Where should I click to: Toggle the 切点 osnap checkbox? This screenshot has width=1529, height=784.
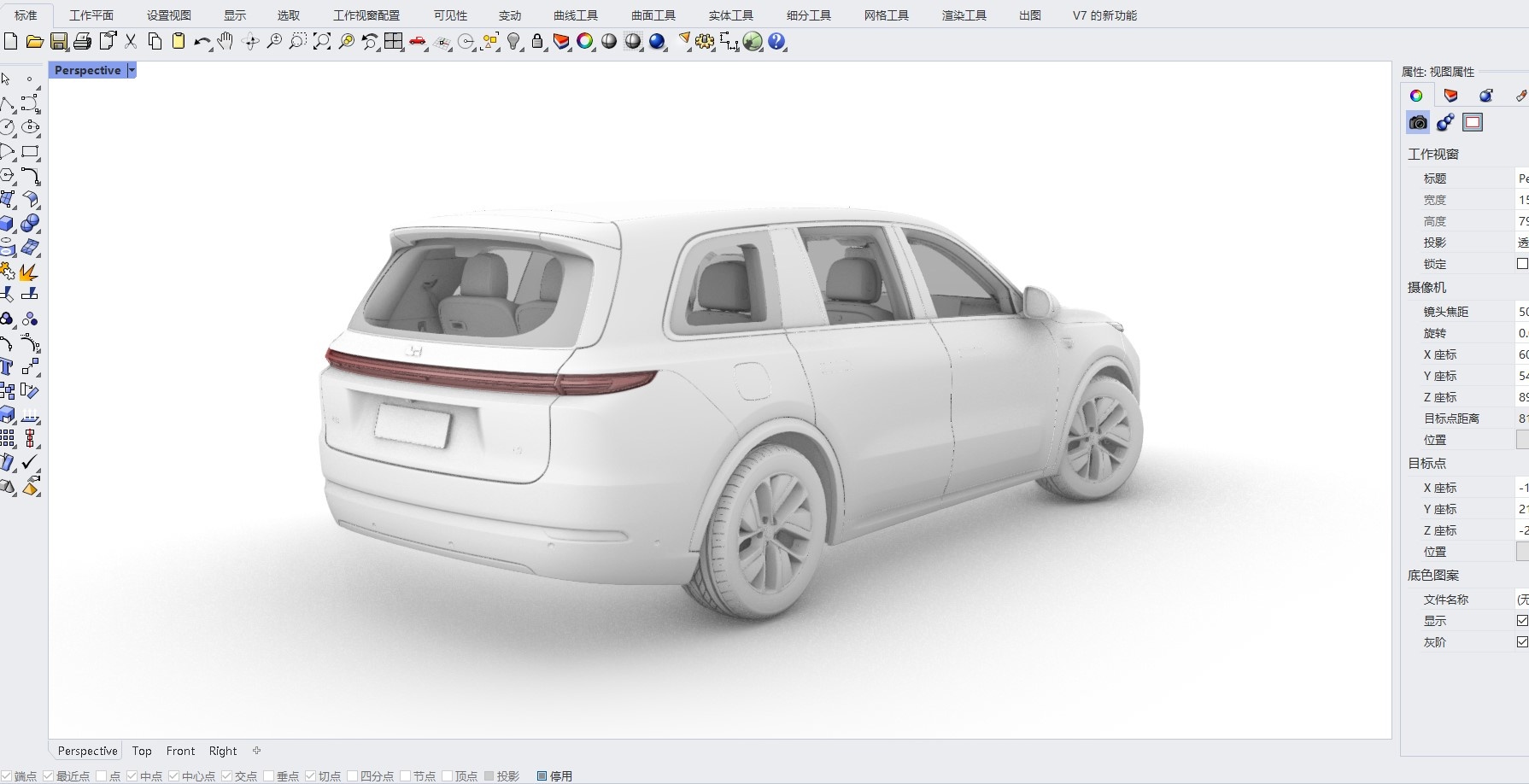[310, 776]
